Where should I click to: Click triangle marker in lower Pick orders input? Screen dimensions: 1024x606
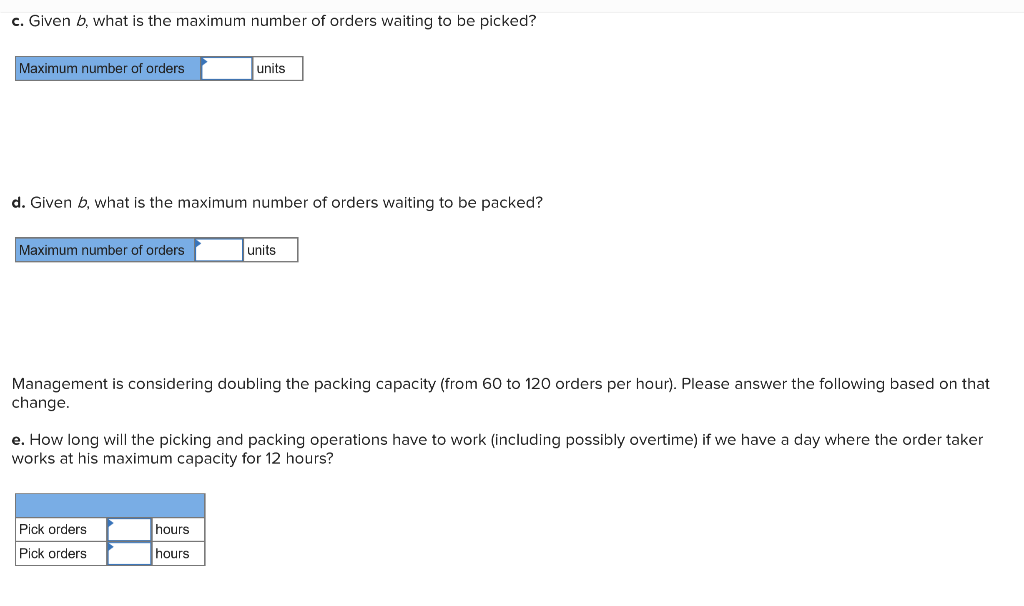110,546
